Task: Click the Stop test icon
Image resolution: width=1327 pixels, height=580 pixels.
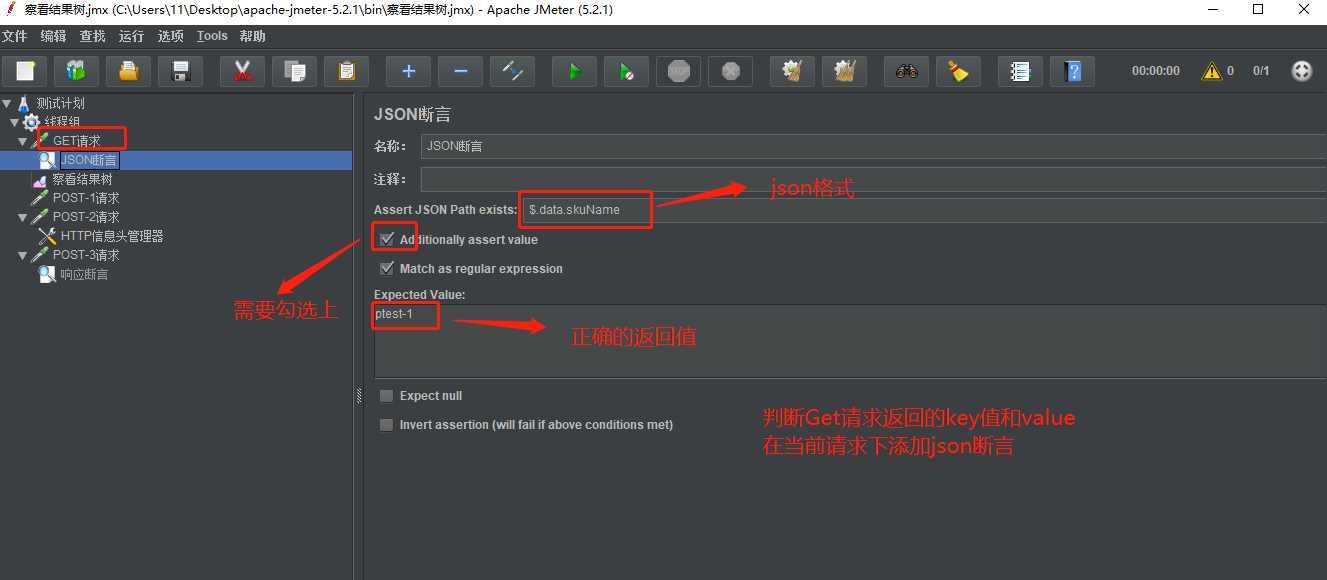Action: (678, 71)
